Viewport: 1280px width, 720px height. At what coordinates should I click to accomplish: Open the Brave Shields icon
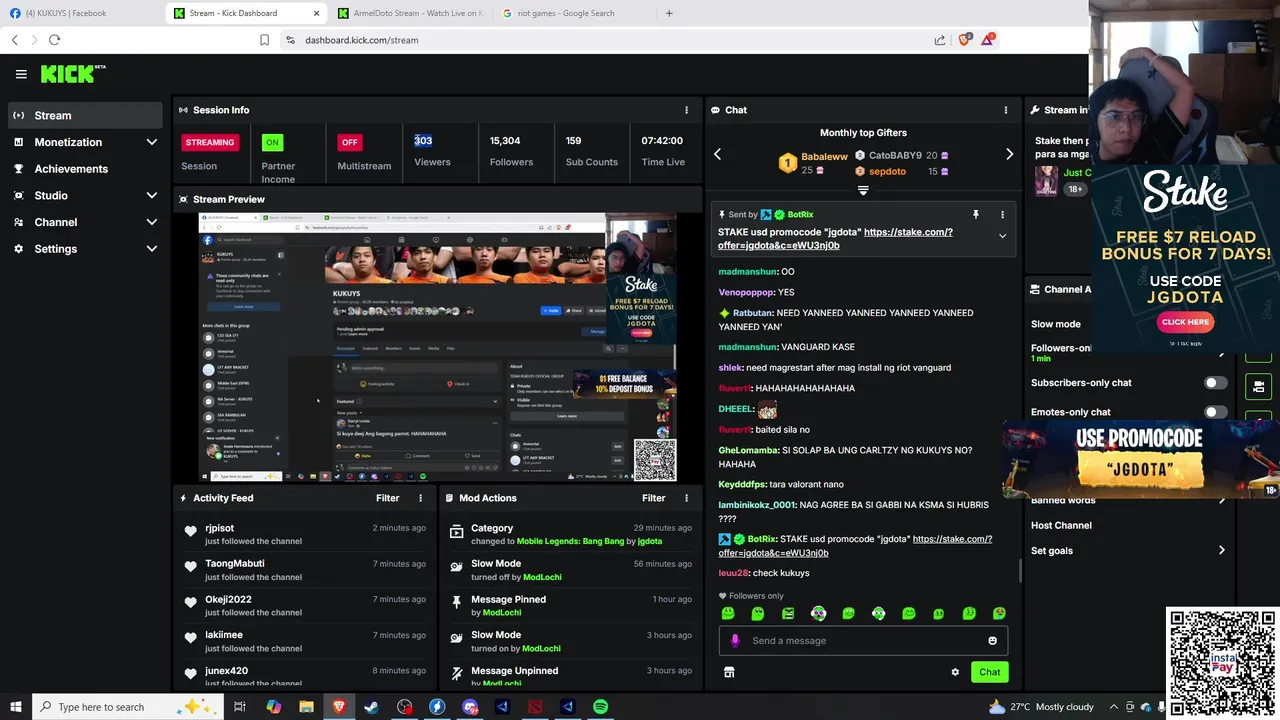click(x=965, y=40)
